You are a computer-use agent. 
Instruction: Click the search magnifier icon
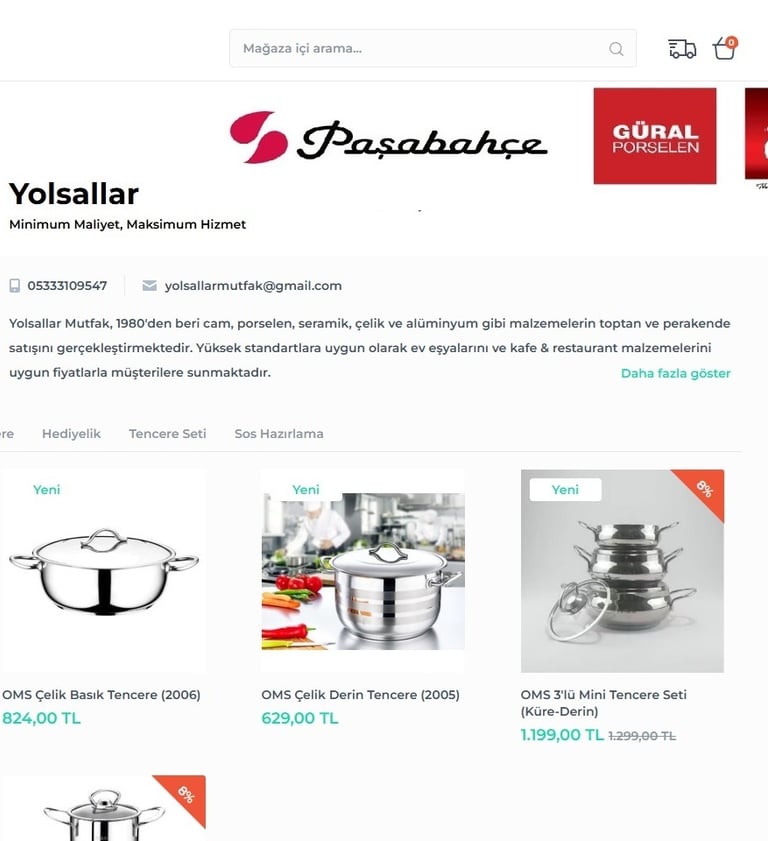tap(616, 49)
